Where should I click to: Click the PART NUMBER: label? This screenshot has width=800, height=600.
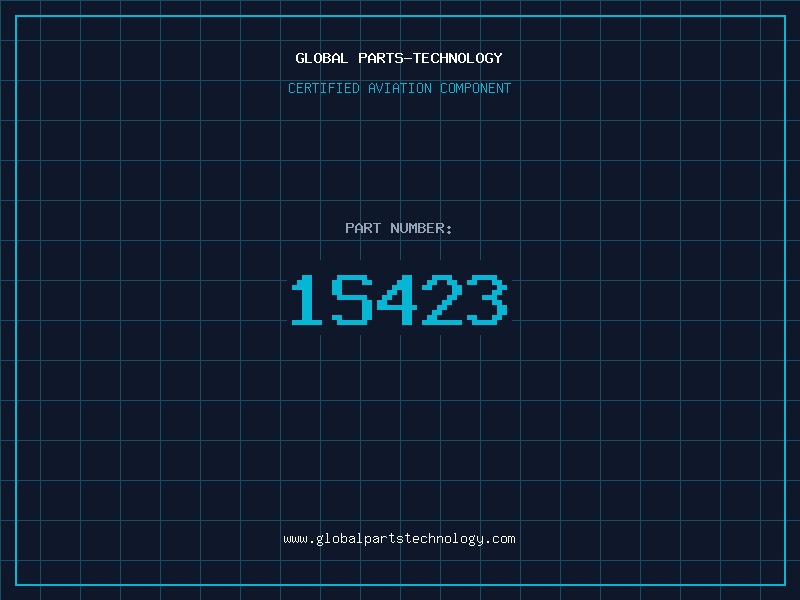tap(399, 228)
